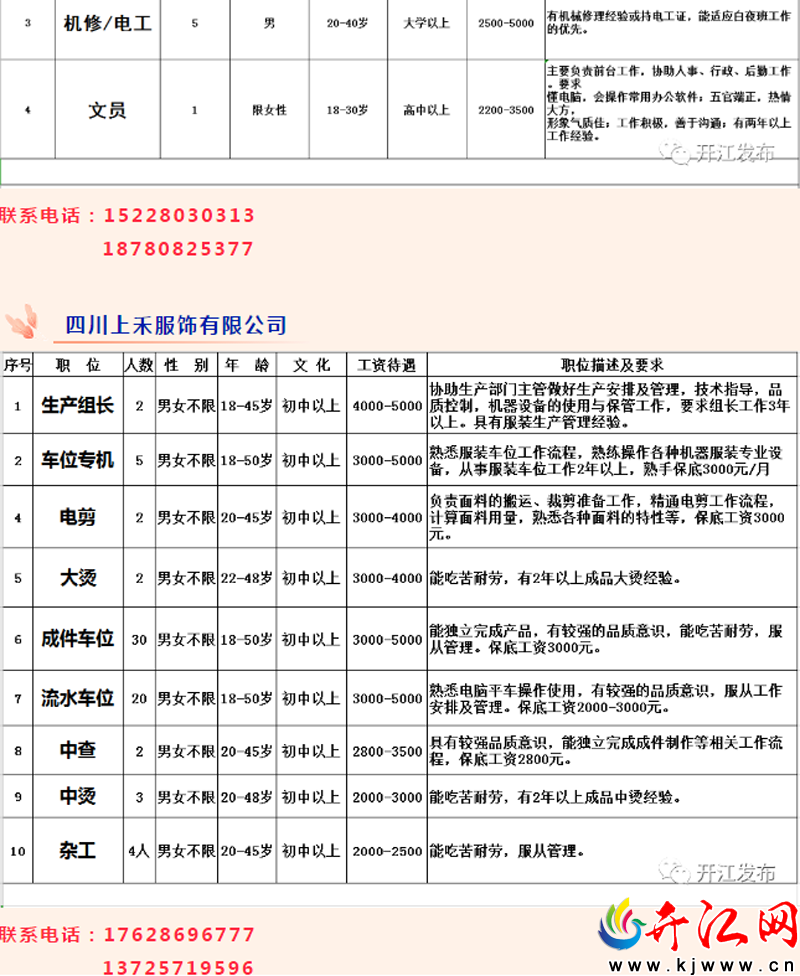The image size is (800, 976).
Task: Select age 20-40岁 in the 机修/电工 row
Action: (347, 23)
